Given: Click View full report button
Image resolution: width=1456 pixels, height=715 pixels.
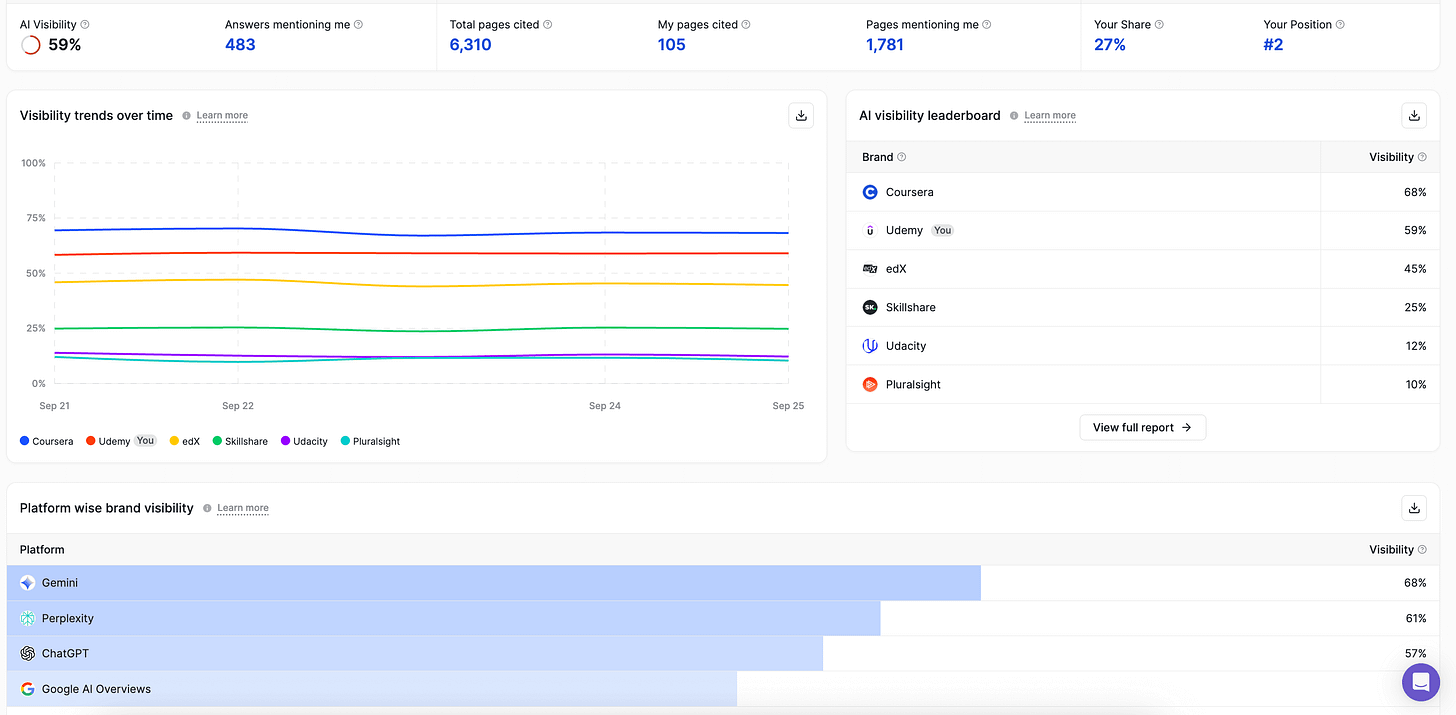Looking at the screenshot, I should [1143, 427].
